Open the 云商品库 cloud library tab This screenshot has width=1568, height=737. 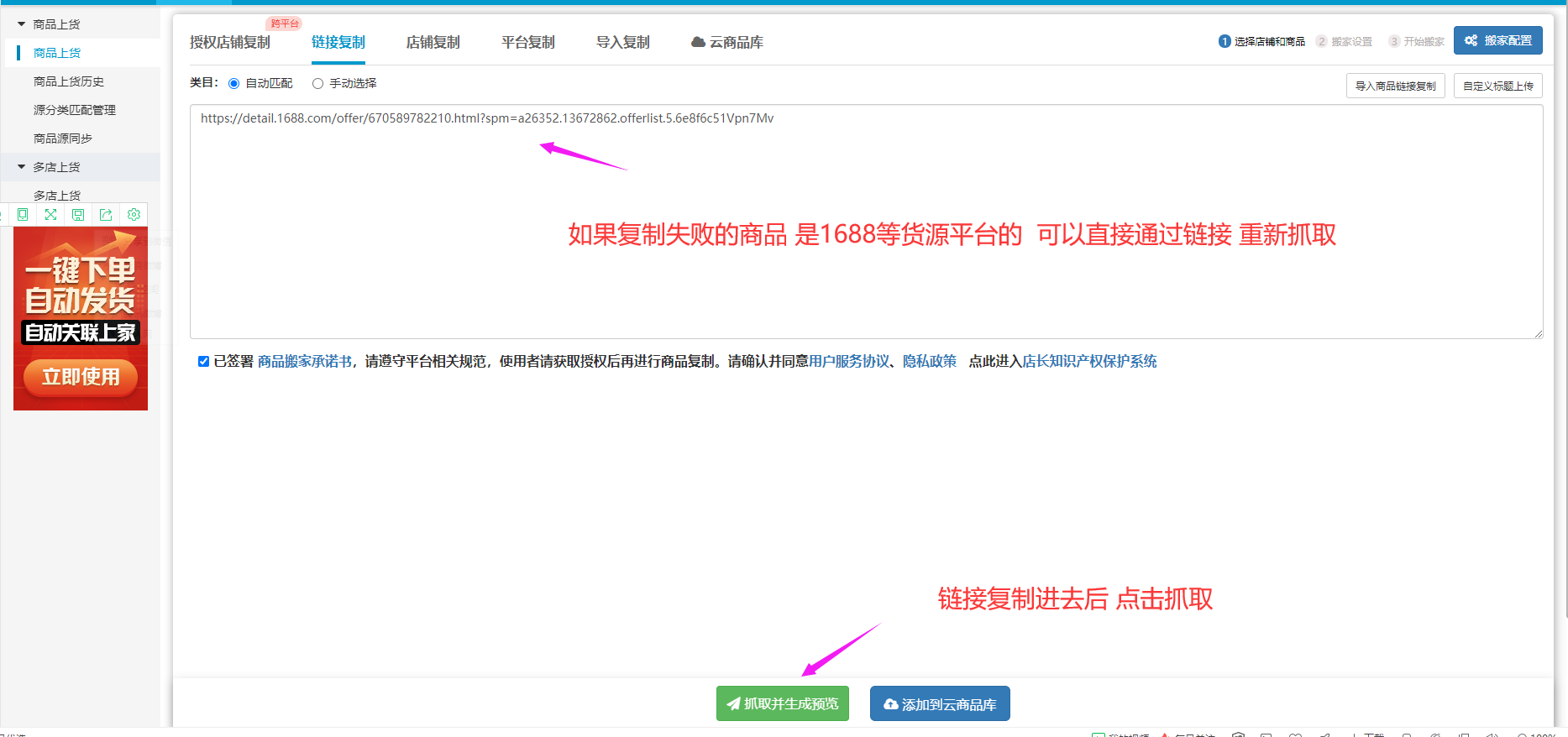[727, 42]
